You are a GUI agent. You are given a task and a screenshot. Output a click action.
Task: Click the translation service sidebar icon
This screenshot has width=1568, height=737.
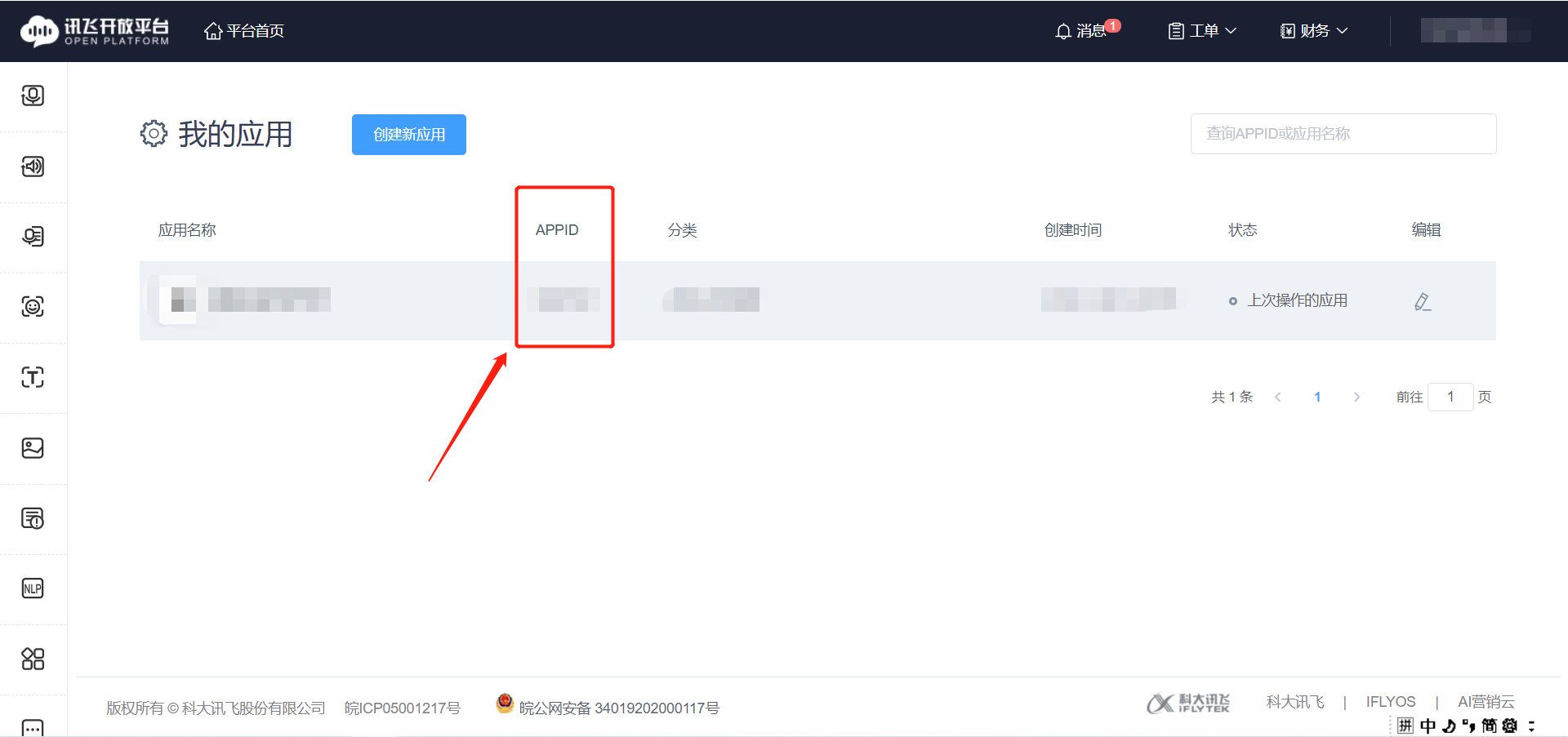pyautogui.click(x=33, y=237)
